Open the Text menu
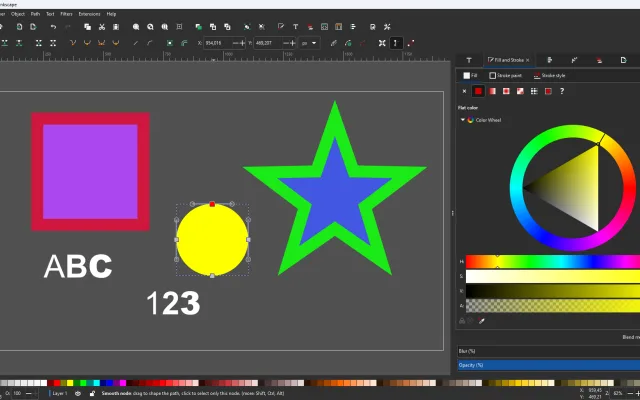Image resolution: width=640 pixels, height=400 pixels. pyautogui.click(x=50, y=14)
